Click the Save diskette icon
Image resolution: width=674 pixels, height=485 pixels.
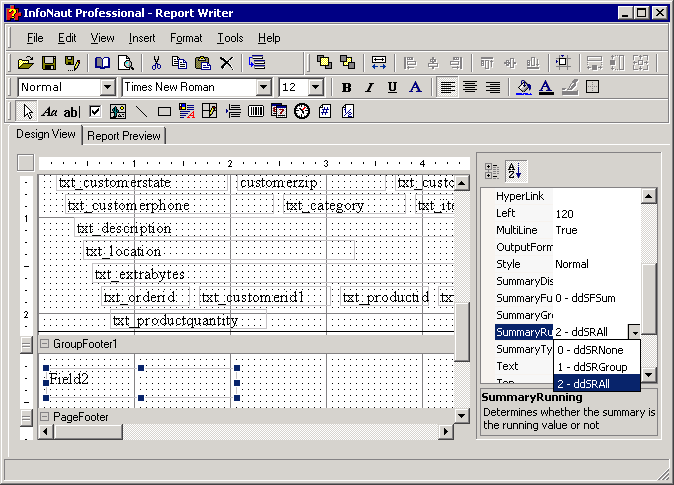coord(49,63)
